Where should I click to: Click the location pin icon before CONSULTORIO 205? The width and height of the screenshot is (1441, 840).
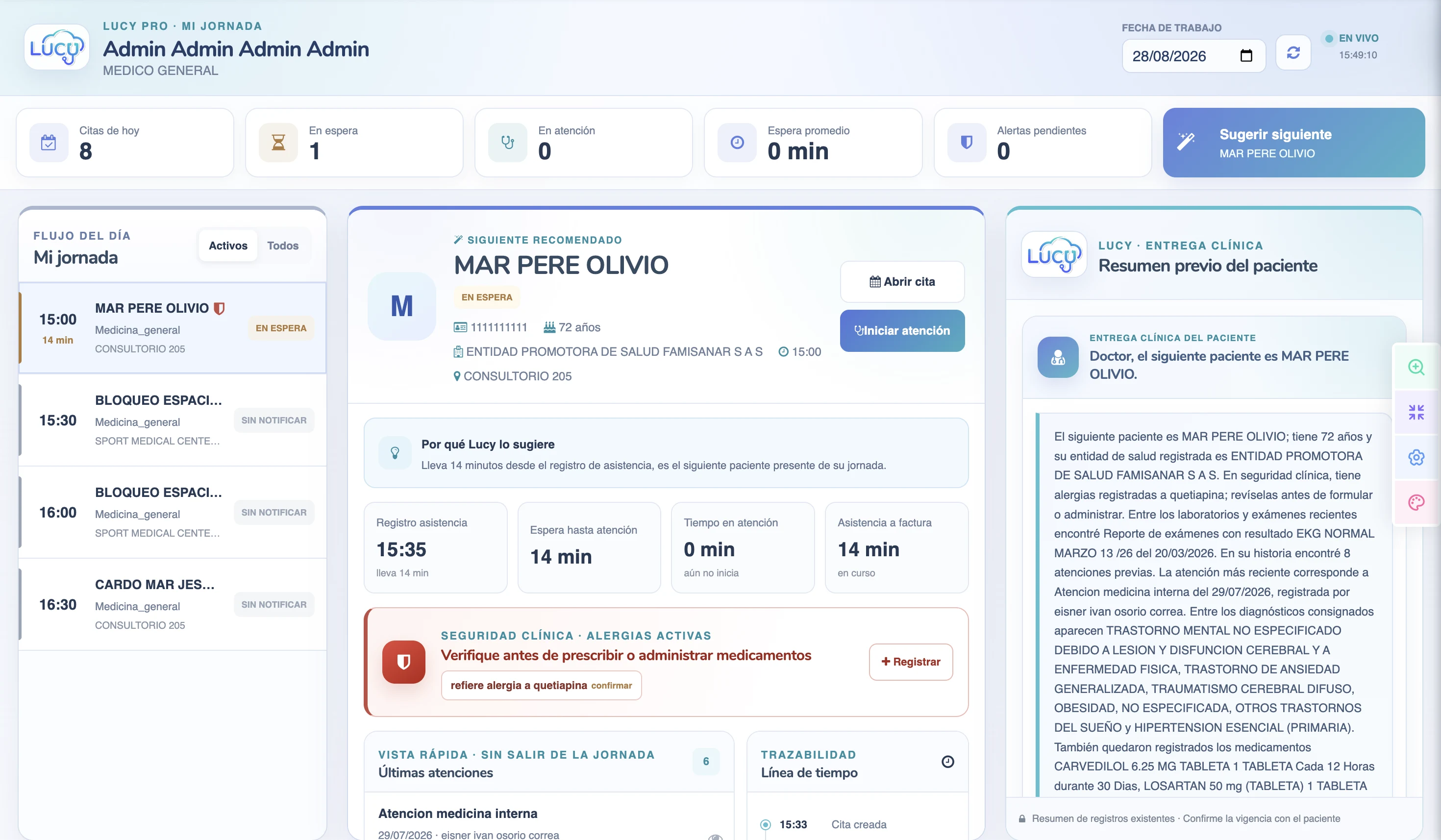(457, 376)
